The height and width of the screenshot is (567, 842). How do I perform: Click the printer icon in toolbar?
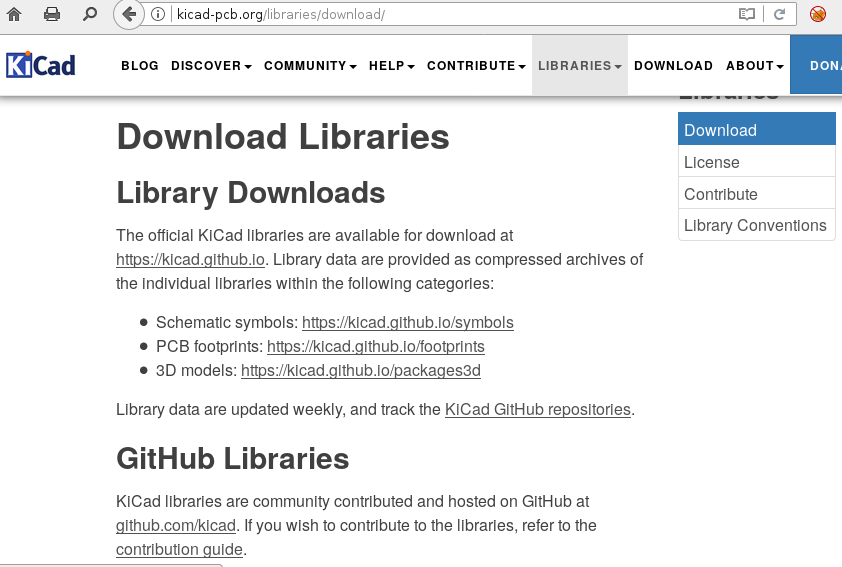tap(52, 14)
